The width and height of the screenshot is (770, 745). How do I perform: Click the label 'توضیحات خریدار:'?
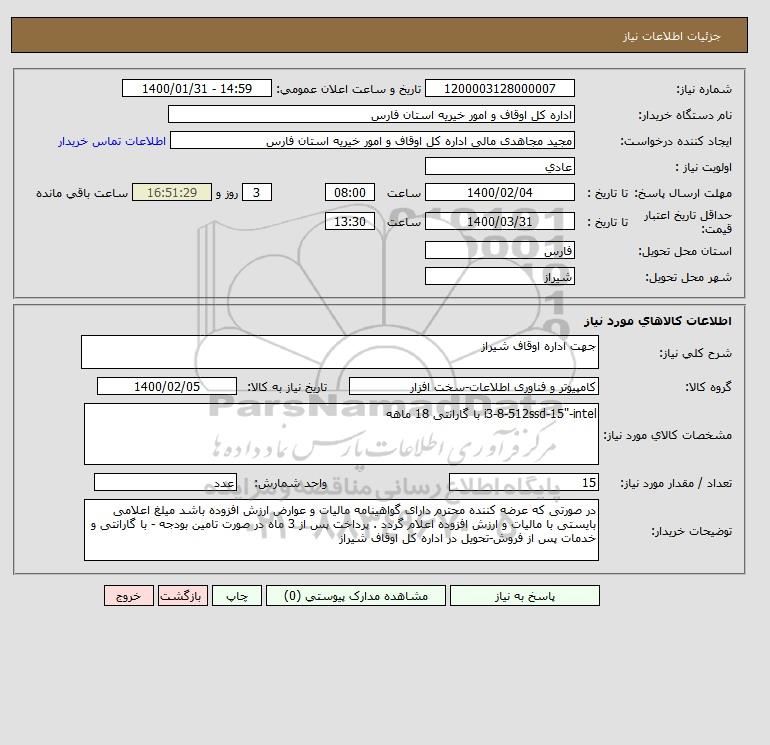click(x=691, y=531)
